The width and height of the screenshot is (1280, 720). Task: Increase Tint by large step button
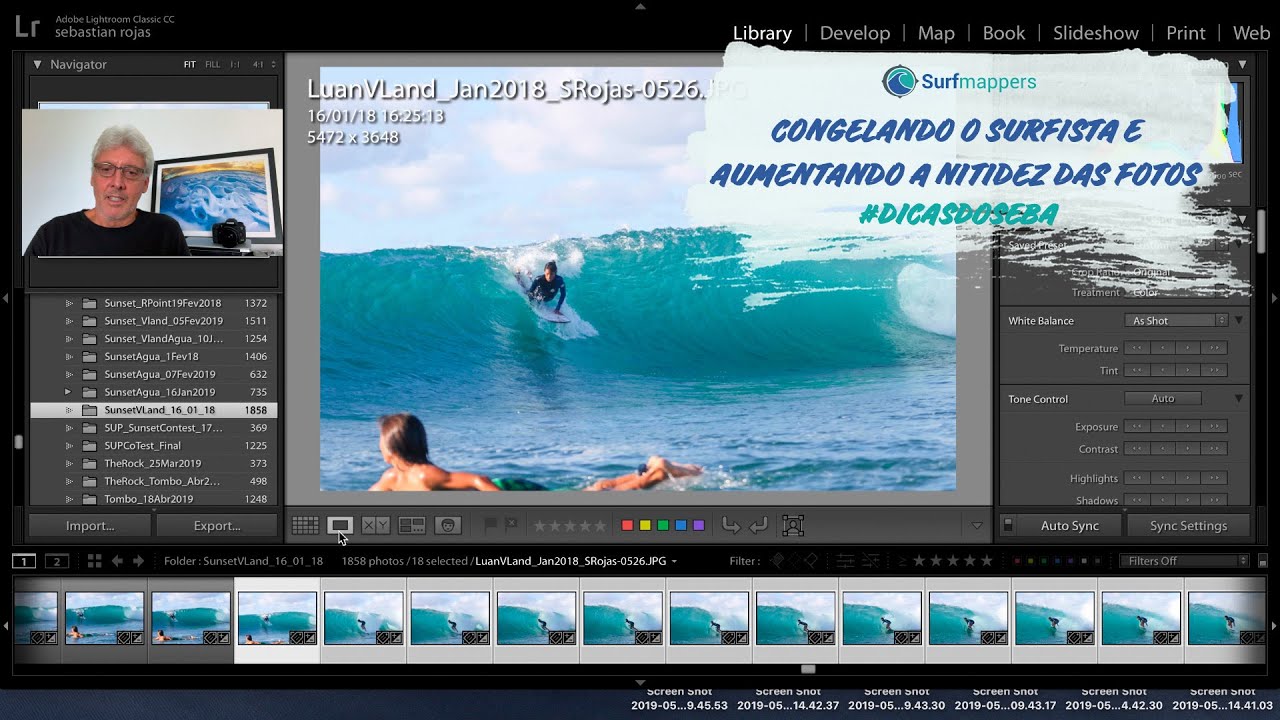coord(1214,370)
